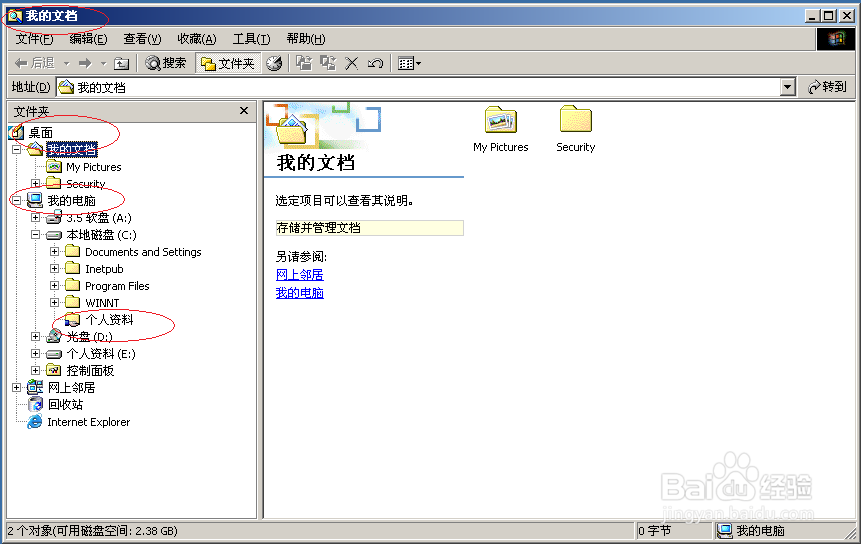
Task: Open the 文件(F) menu
Action: point(34,39)
